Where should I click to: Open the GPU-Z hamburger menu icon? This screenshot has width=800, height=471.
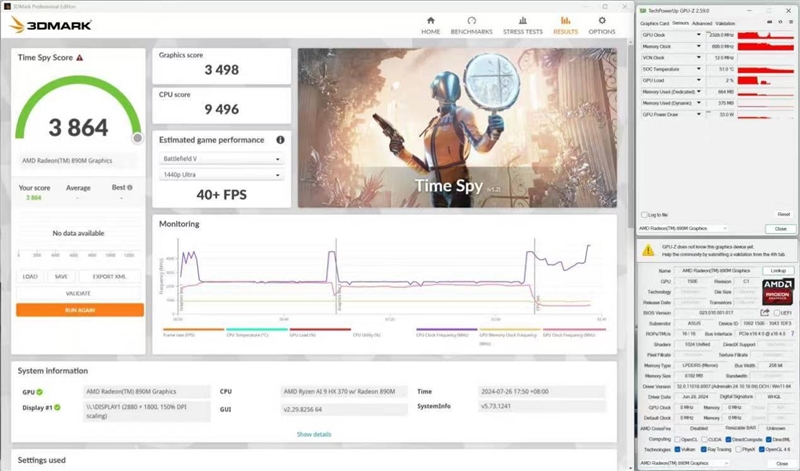(x=791, y=22)
